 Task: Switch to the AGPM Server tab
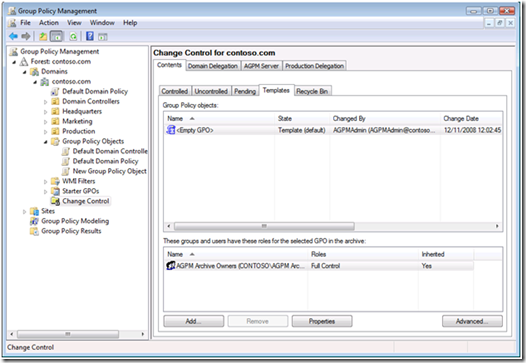(261, 66)
